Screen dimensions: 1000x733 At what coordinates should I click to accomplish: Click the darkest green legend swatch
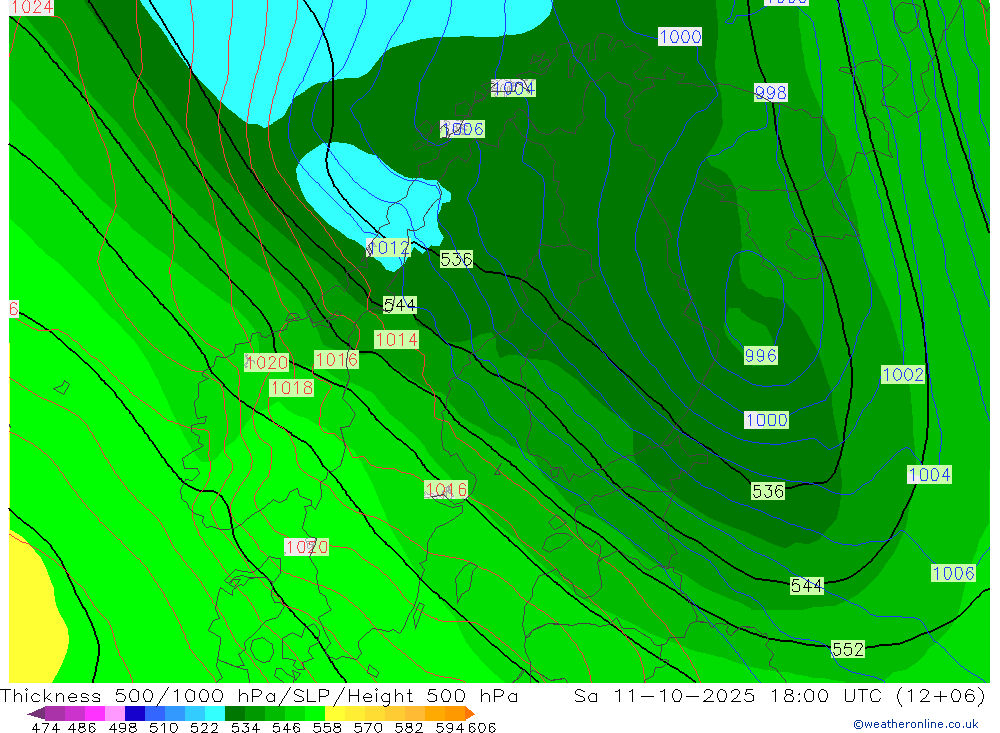click(x=235, y=713)
